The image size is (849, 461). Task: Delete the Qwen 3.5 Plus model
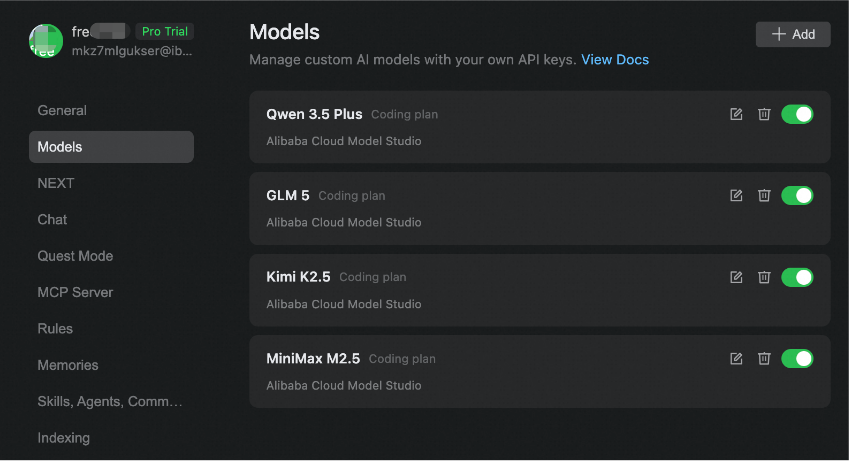pos(764,114)
